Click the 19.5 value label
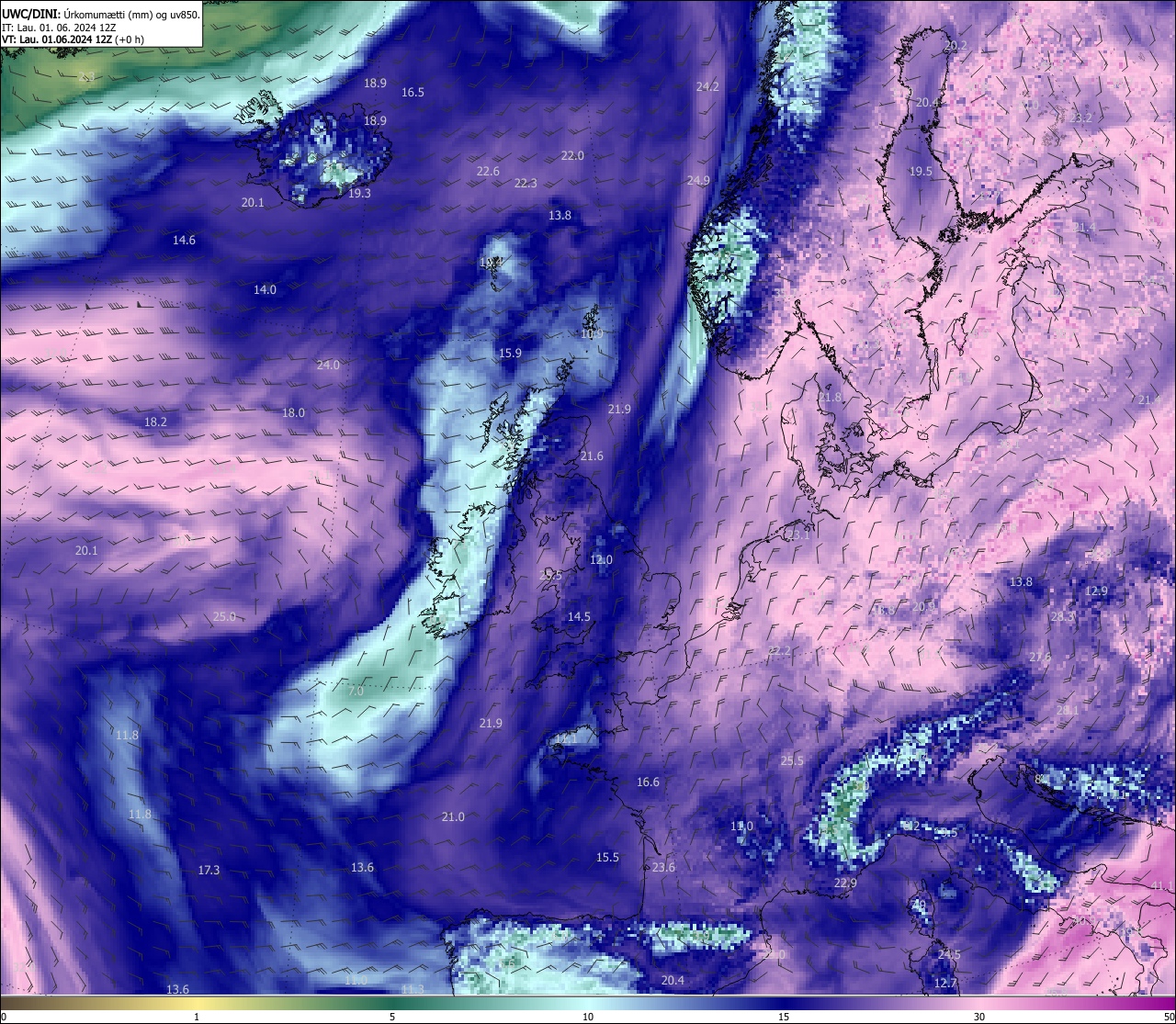The width and height of the screenshot is (1176, 1024). click(921, 172)
